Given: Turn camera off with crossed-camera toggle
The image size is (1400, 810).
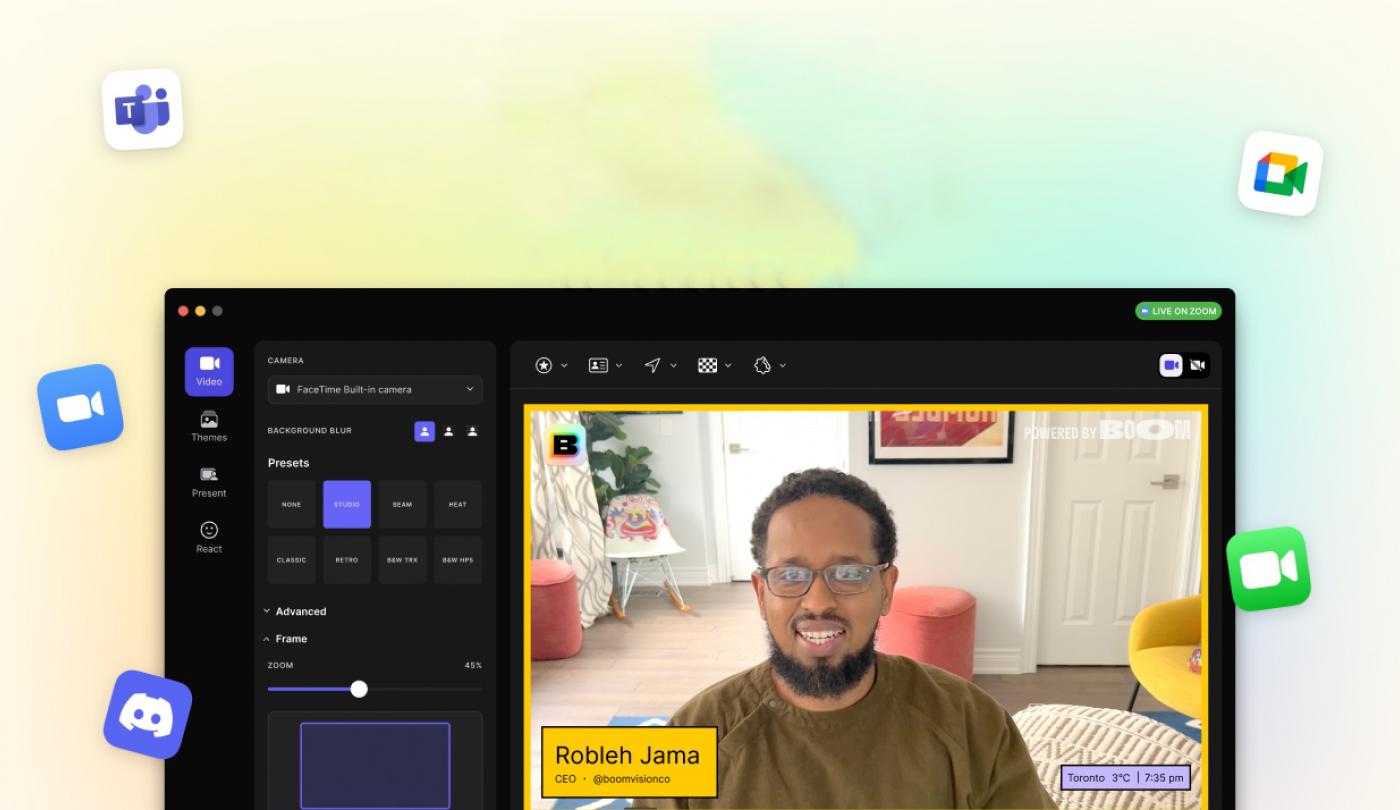Looking at the screenshot, I should [1198, 366].
